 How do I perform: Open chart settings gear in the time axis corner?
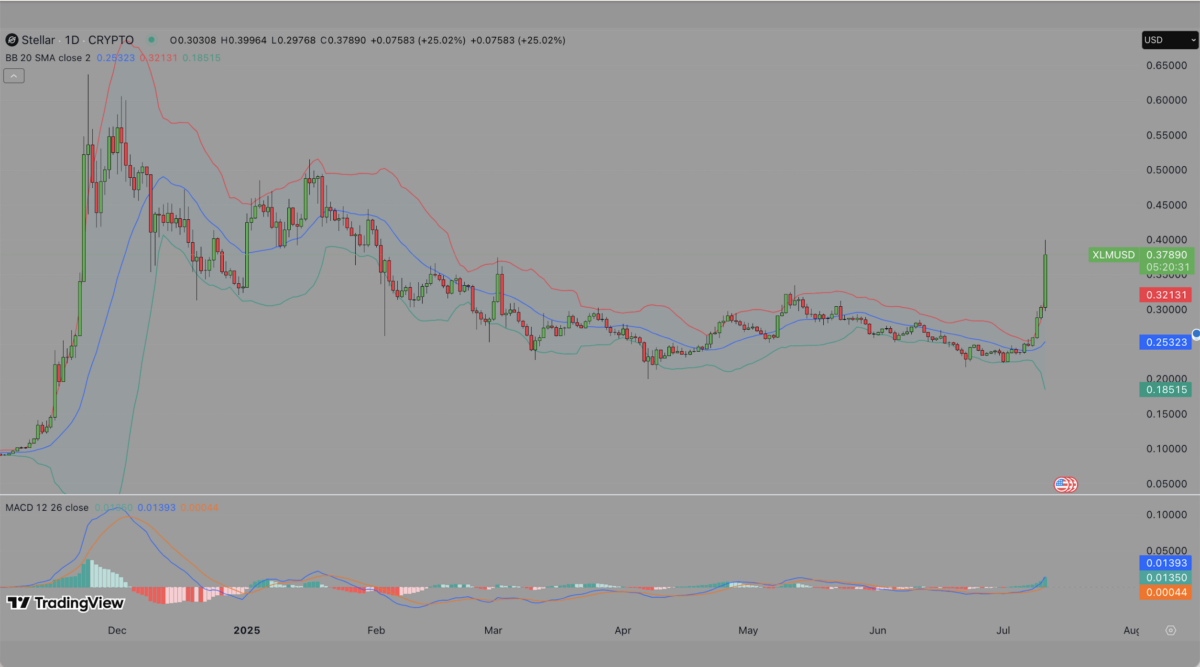[1170, 631]
